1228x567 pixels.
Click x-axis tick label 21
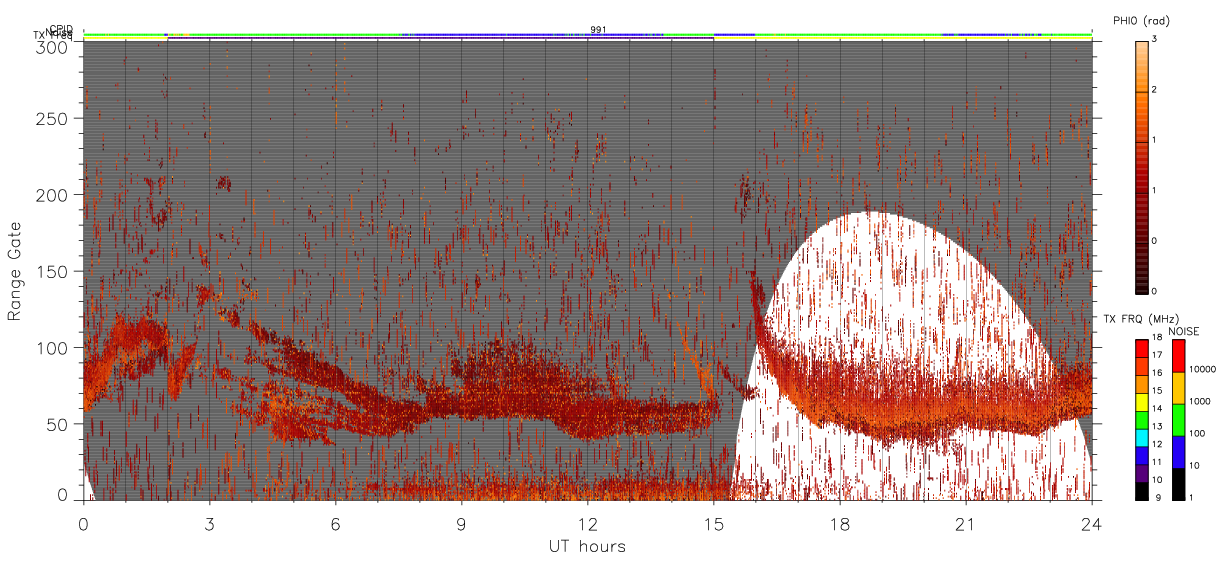point(966,523)
